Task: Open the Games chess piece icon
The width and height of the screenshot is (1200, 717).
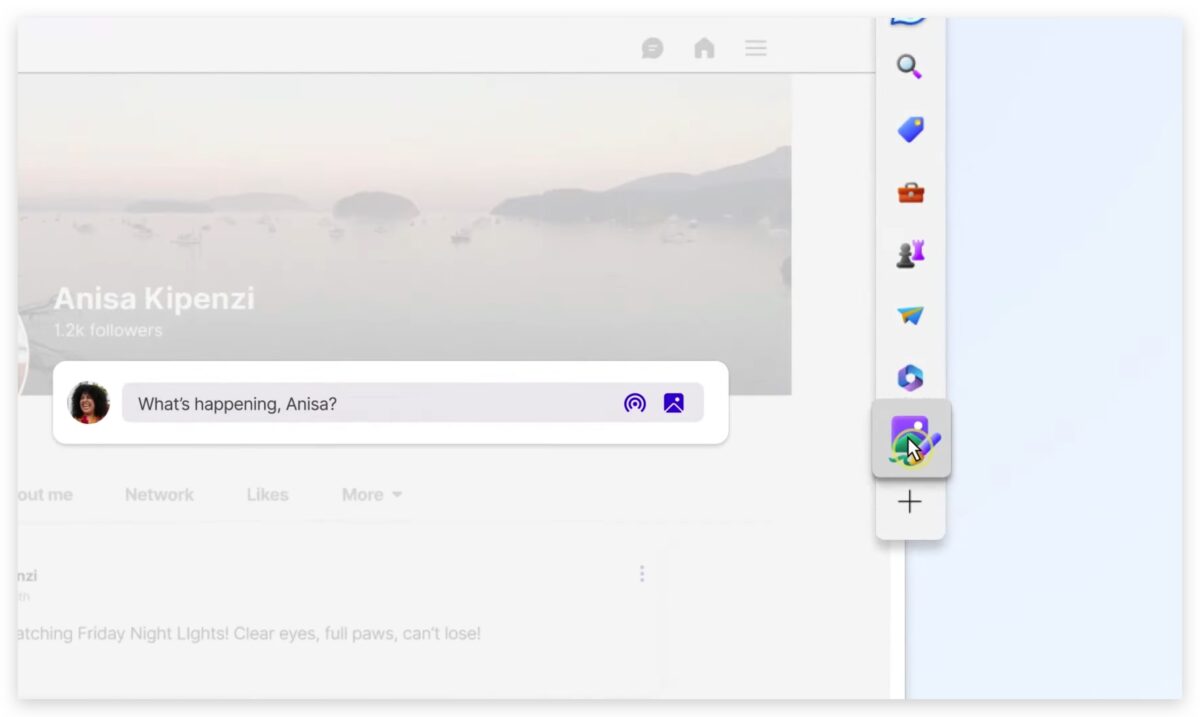Action: 910,254
